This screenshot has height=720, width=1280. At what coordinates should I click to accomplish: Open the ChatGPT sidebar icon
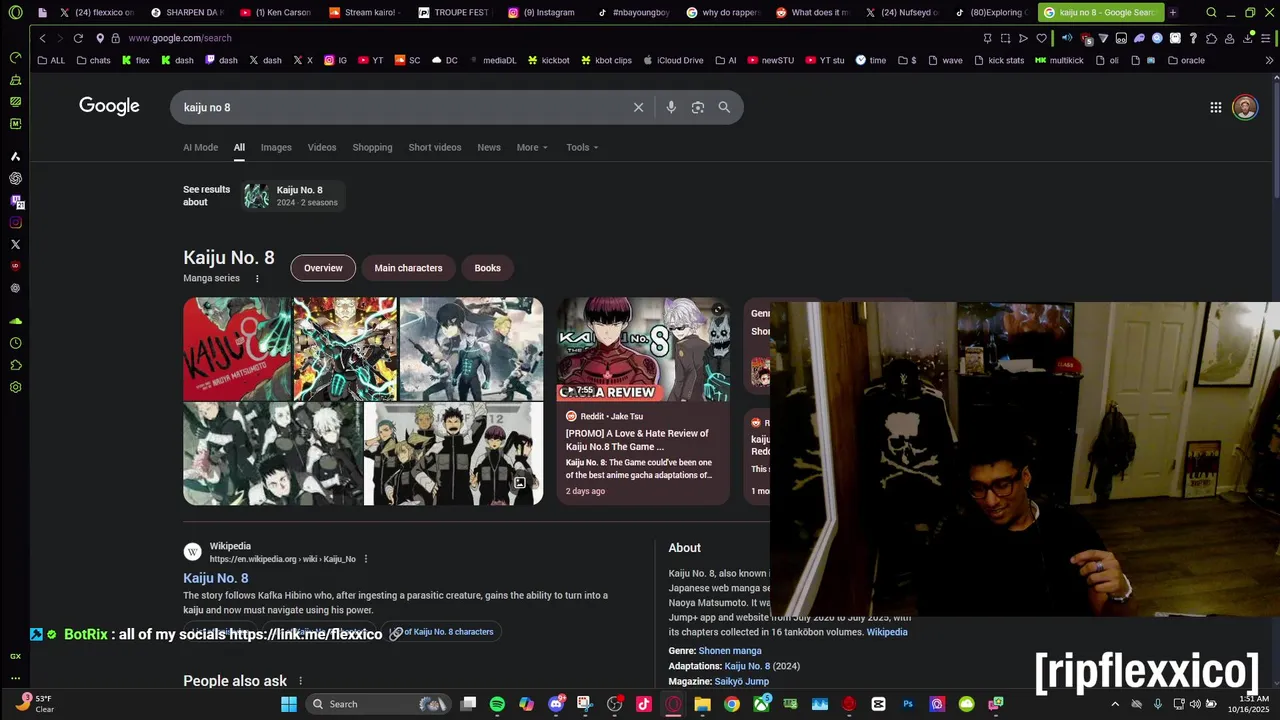tap(15, 178)
